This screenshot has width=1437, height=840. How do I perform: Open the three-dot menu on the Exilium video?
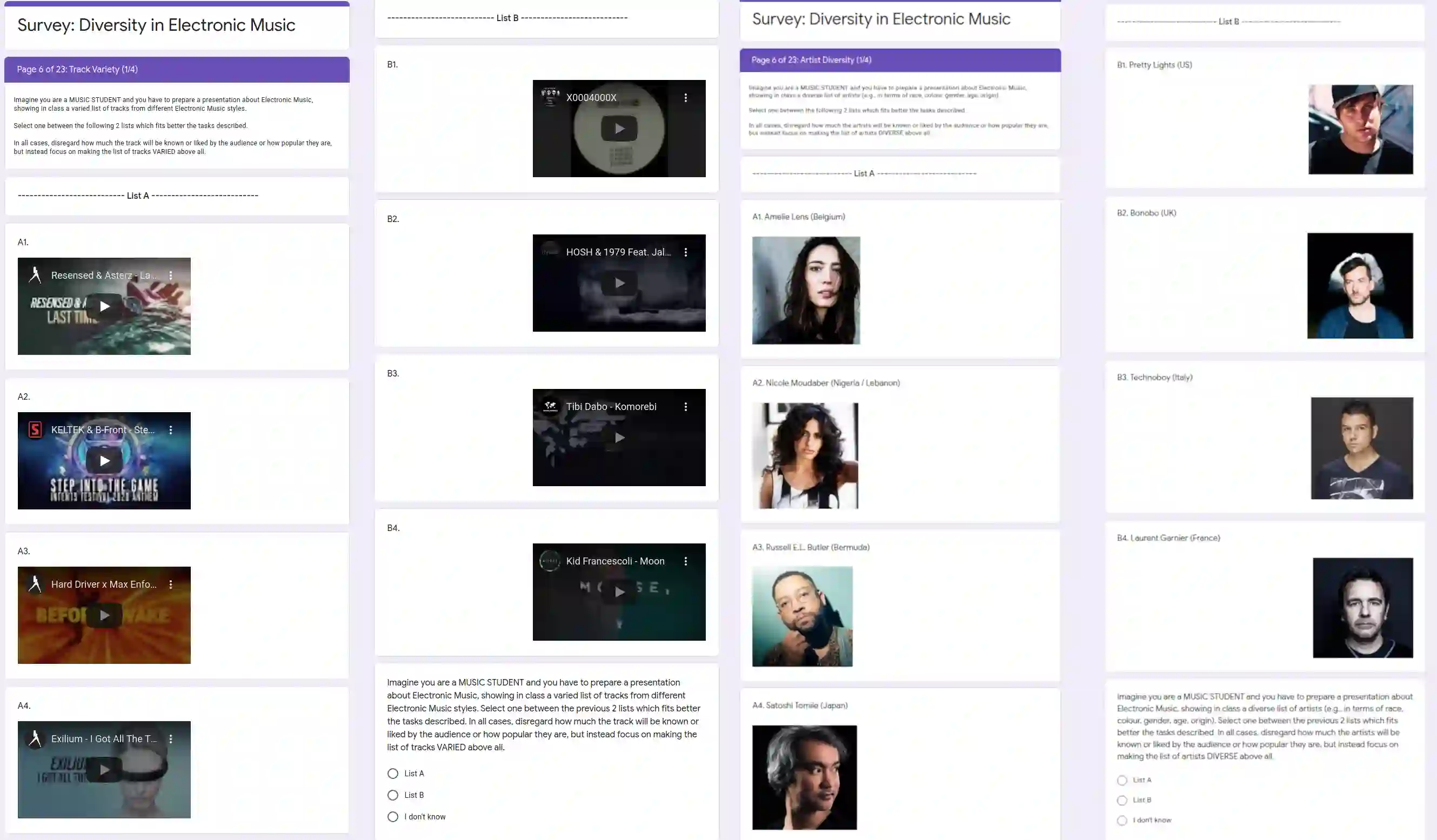tap(170, 738)
